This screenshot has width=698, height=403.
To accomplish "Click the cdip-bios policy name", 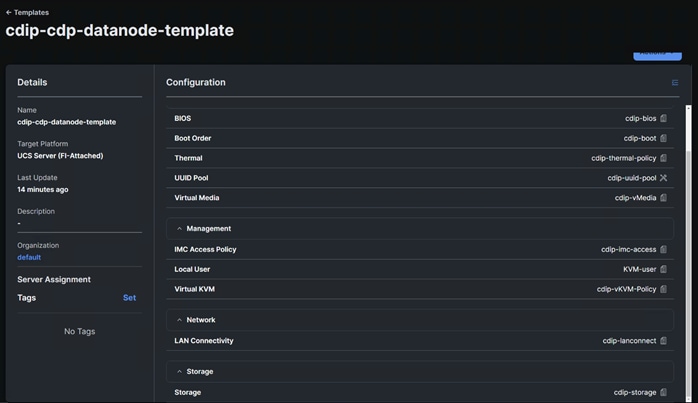I will [641, 118].
